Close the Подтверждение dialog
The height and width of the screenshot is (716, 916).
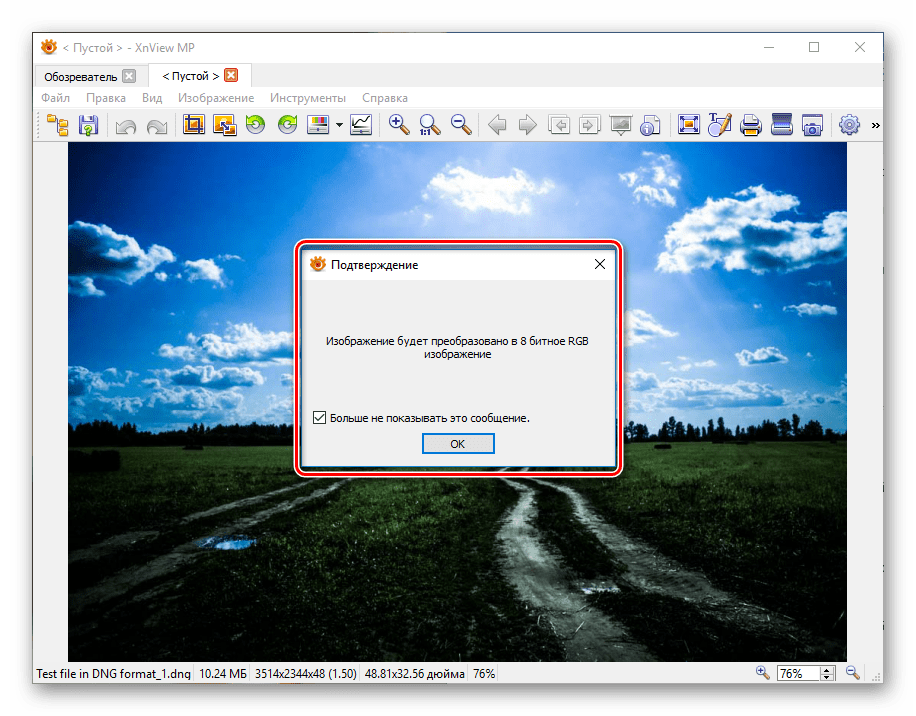[x=599, y=265]
